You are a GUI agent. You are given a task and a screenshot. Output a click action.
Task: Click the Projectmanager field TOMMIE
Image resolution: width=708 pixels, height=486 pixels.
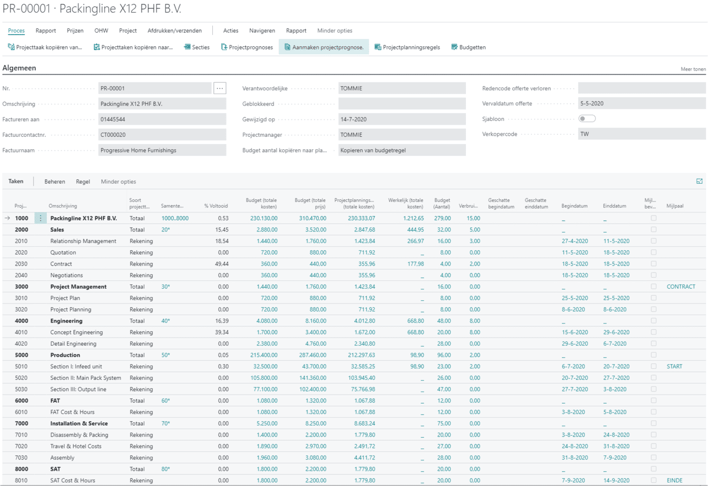(x=402, y=135)
